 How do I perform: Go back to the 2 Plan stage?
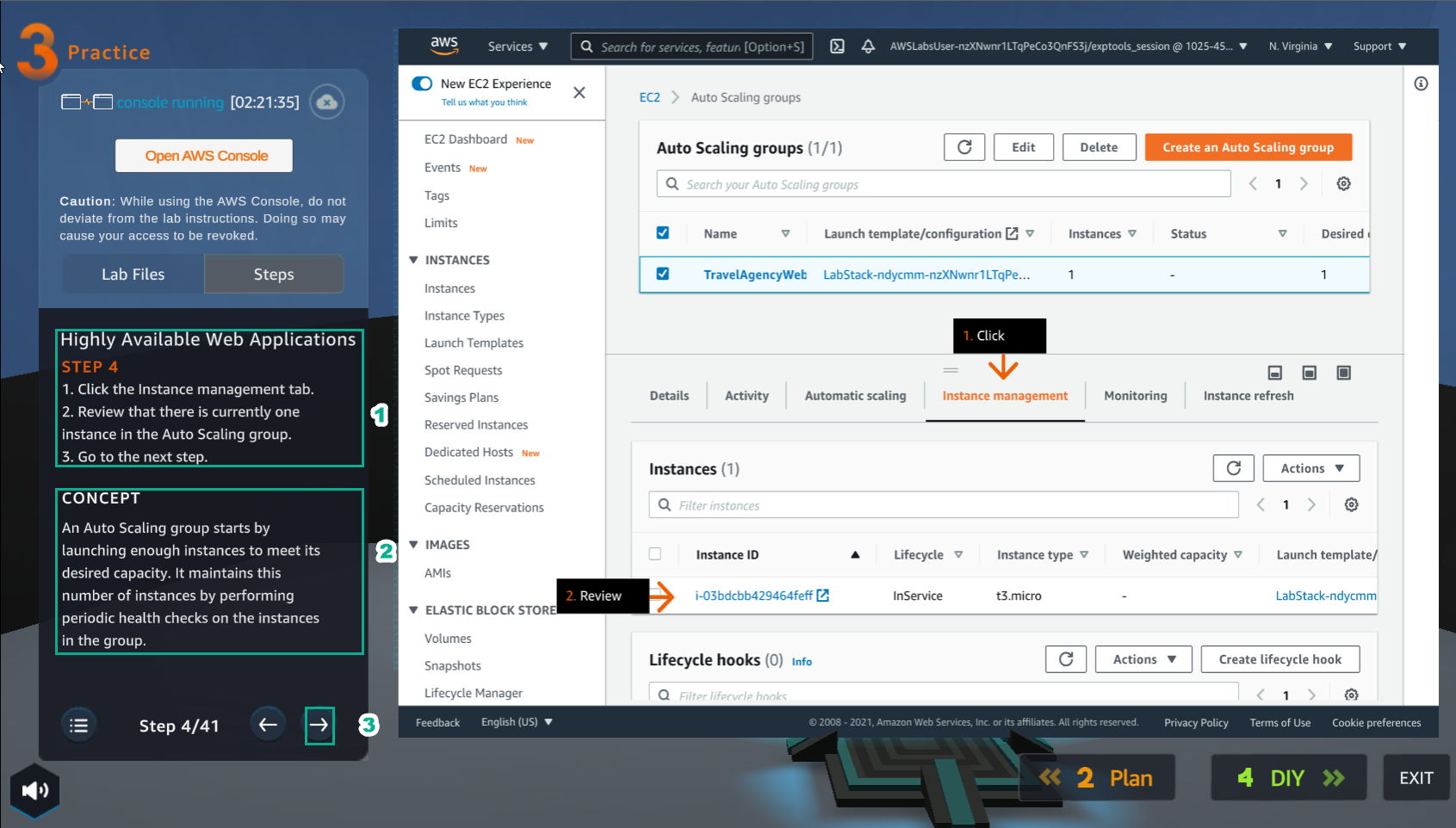coord(1097,778)
